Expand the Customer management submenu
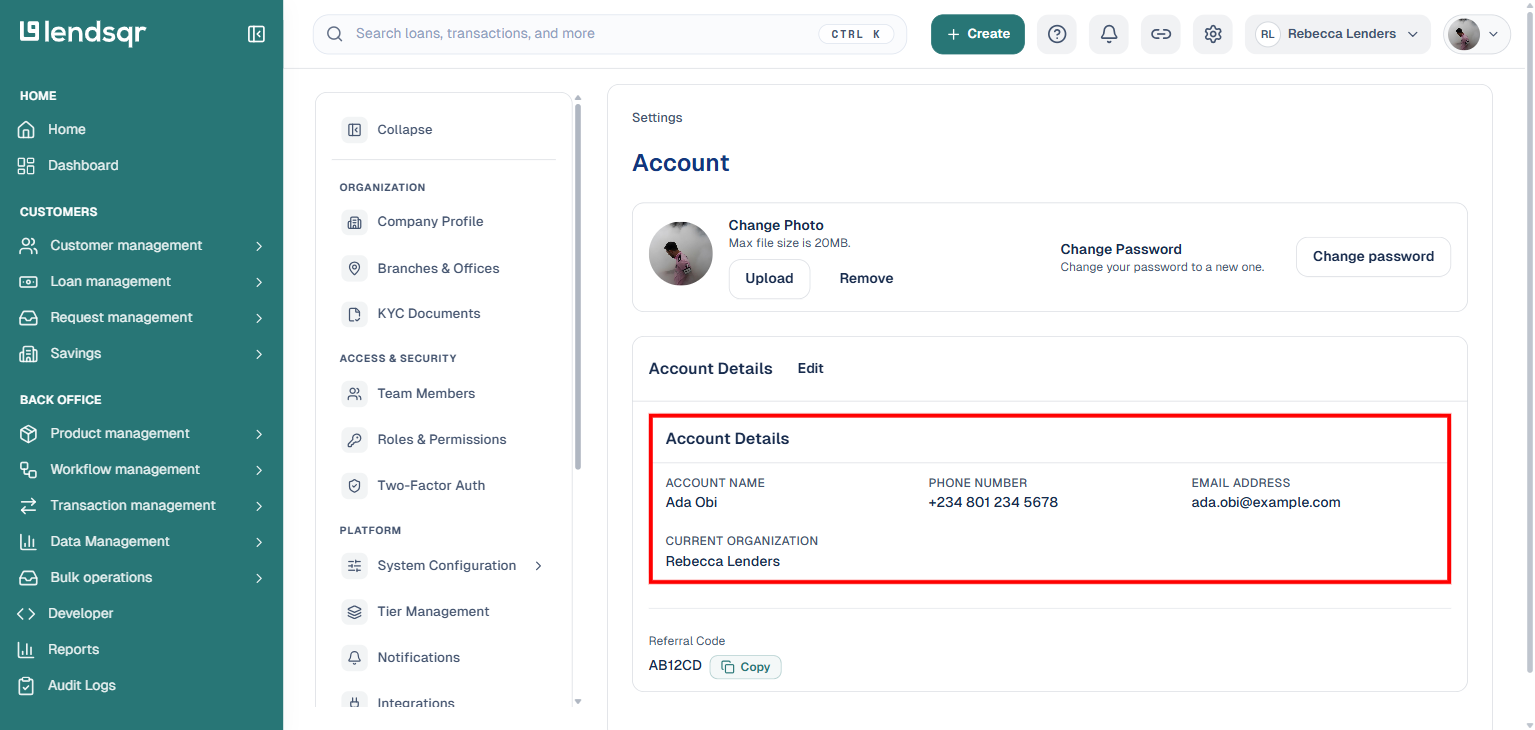1535x730 pixels. click(x=259, y=246)
